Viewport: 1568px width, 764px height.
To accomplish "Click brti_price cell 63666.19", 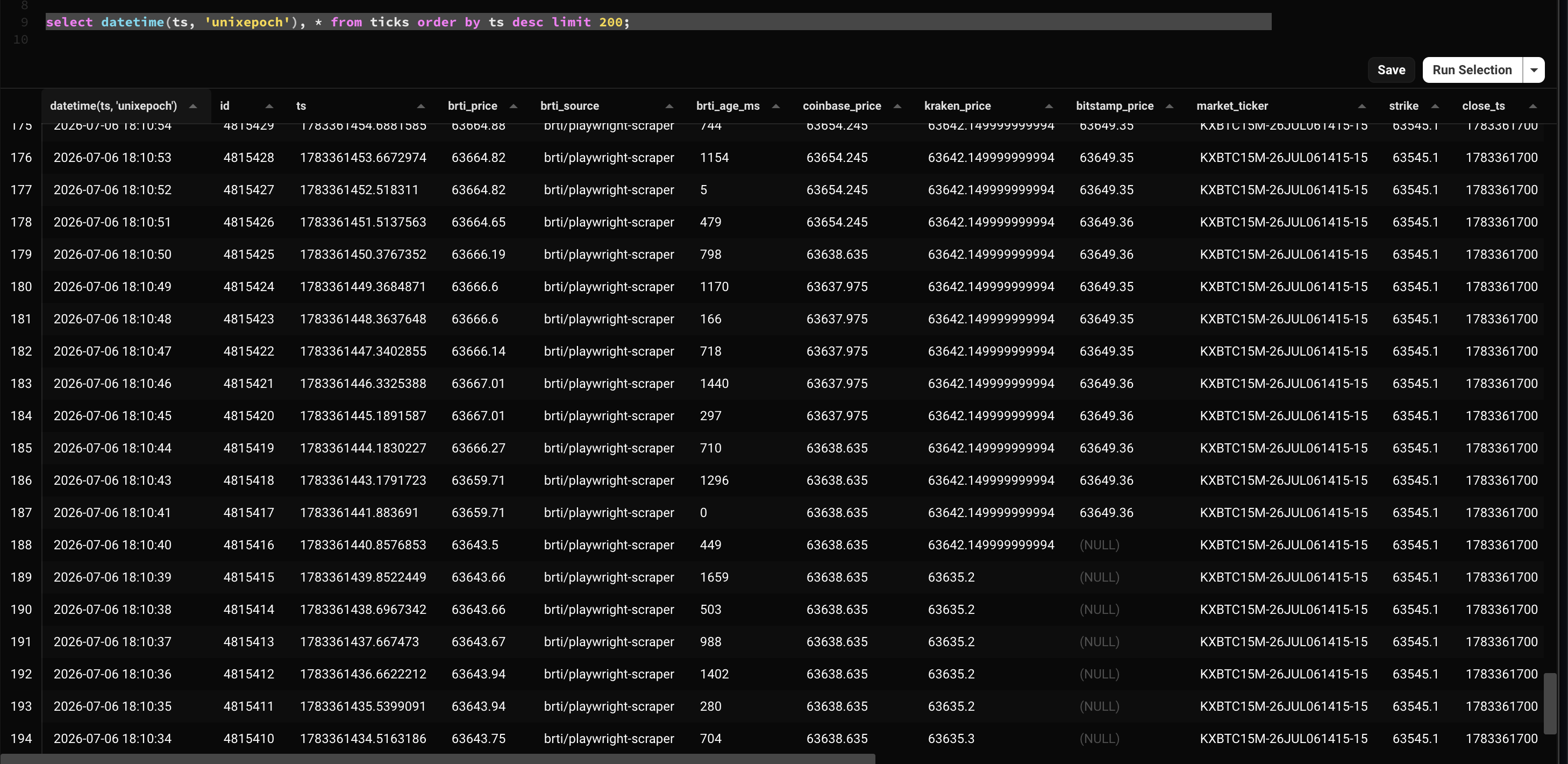I will pos(479,254).
